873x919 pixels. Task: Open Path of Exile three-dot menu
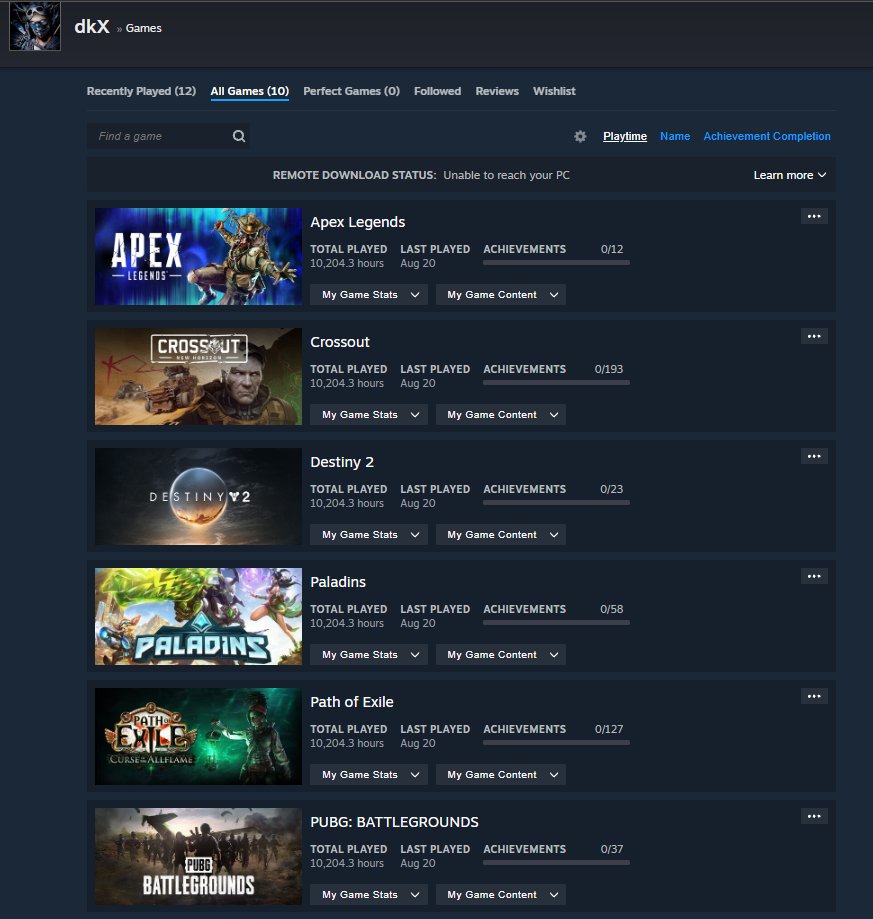pyautogui.click(x=814, y=696)
